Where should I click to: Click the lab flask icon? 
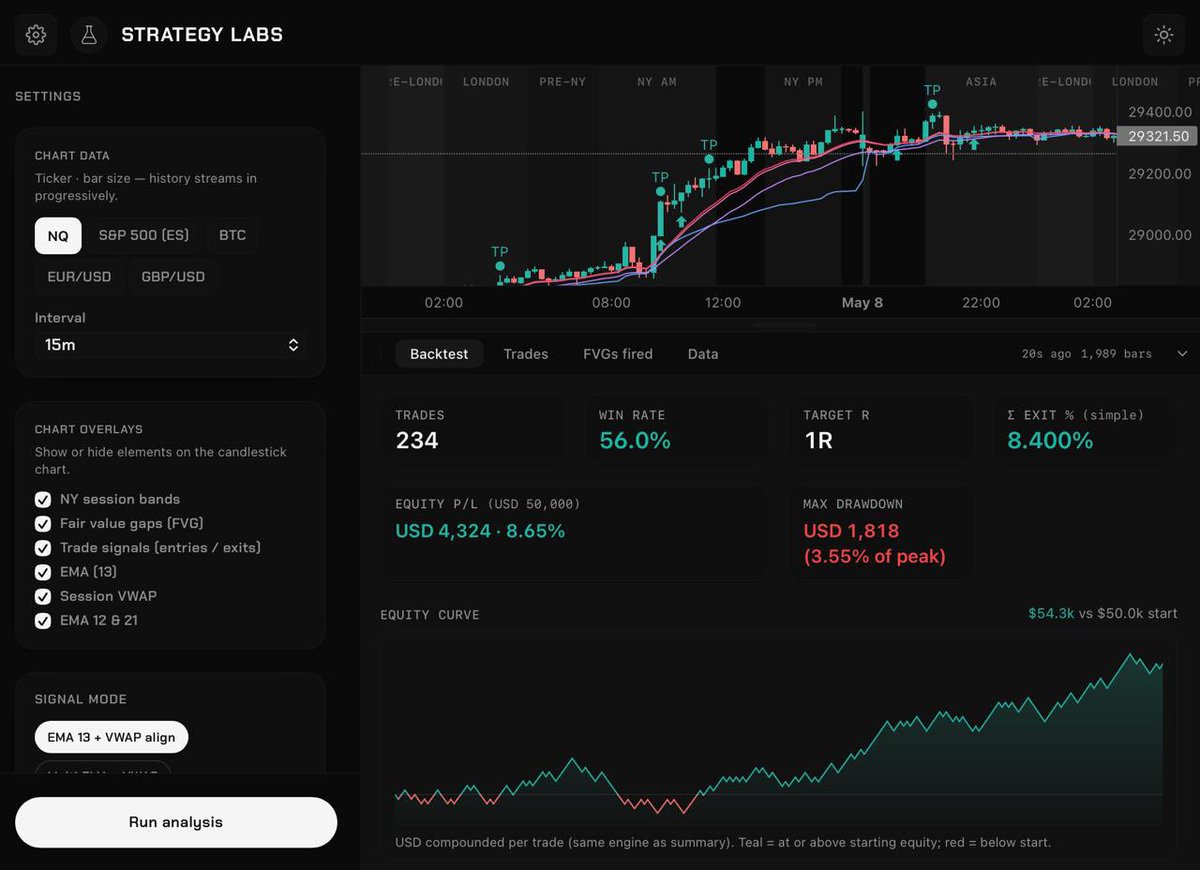point(89,35)
